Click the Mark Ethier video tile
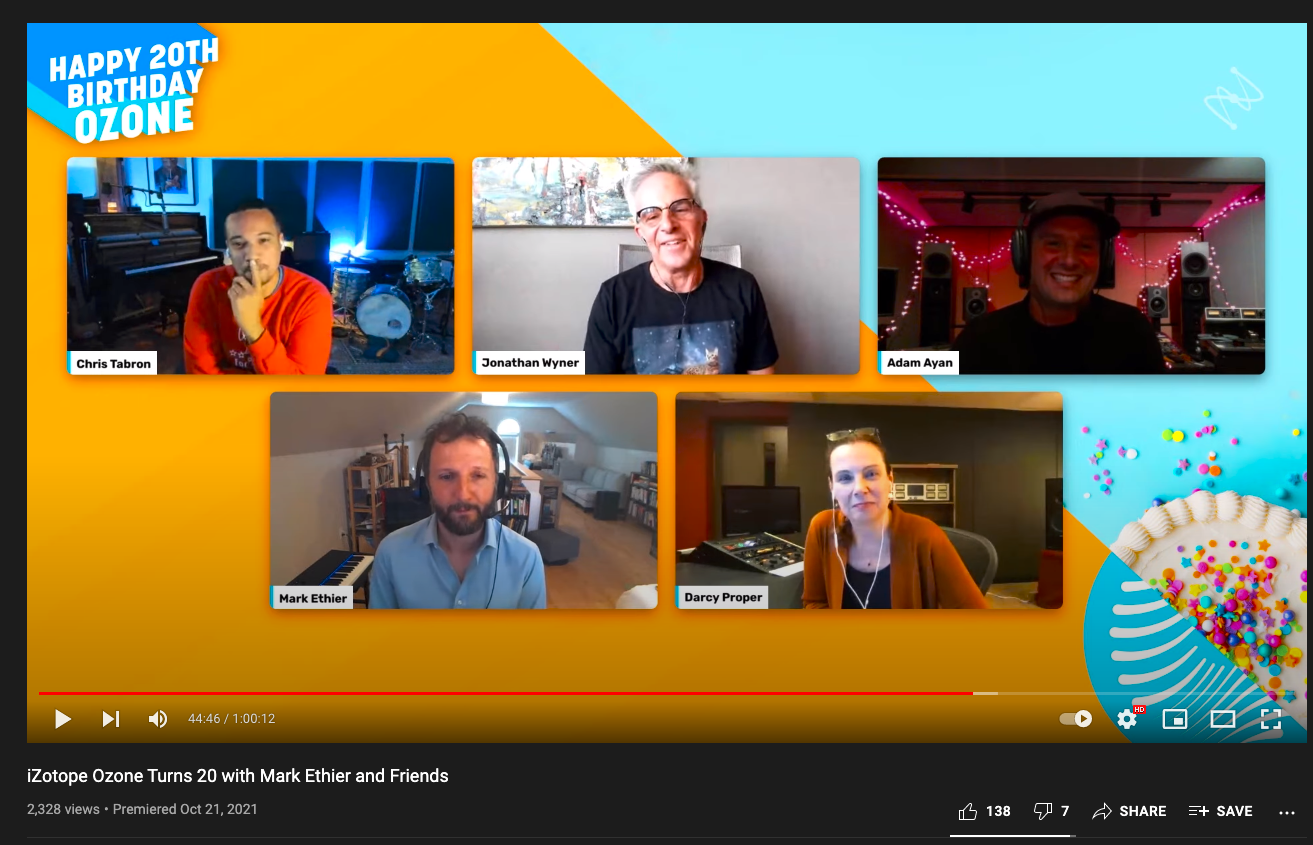The height and width of the screenshot is (845, 1313). coord(464,500)
